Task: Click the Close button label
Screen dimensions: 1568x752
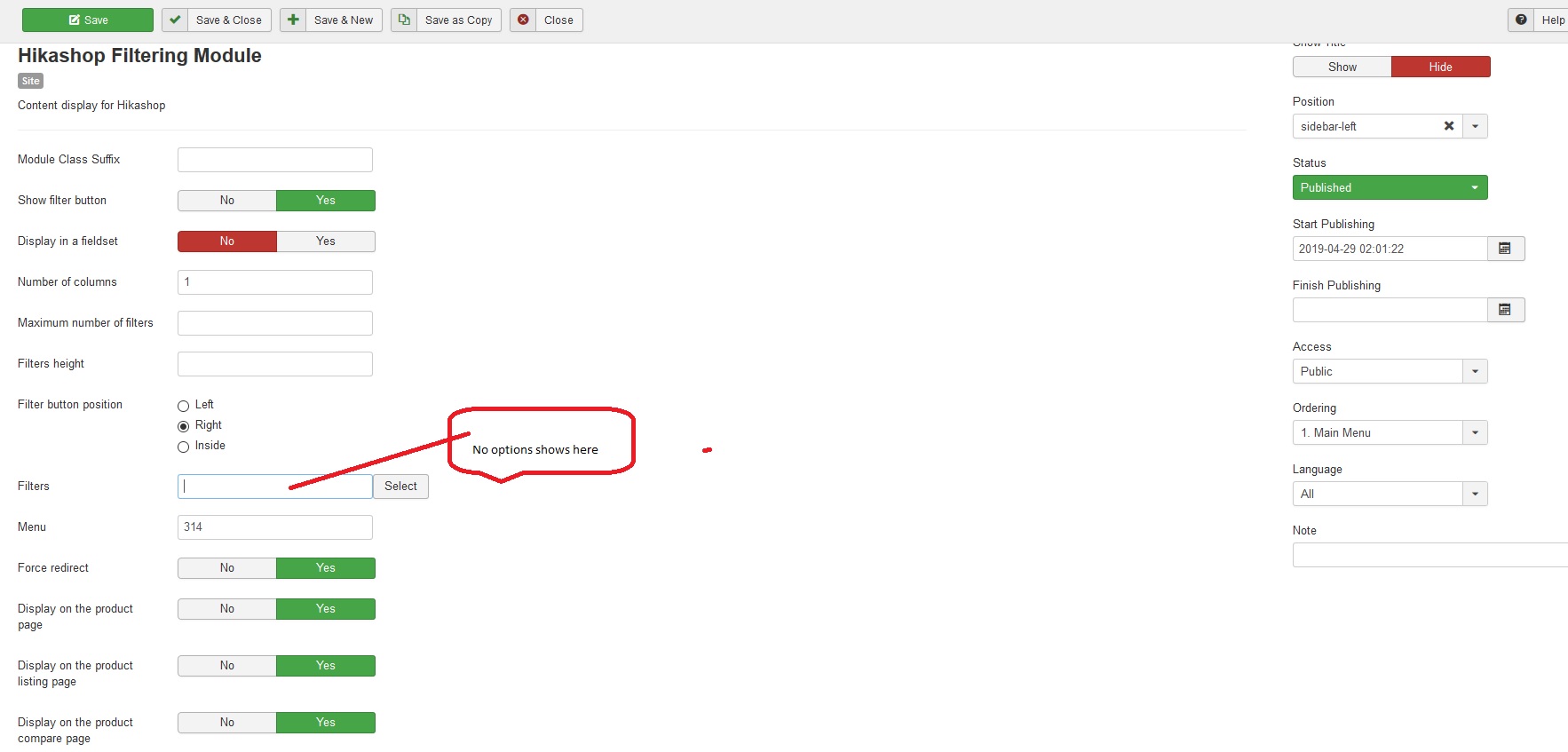Action: click(558, 20)
